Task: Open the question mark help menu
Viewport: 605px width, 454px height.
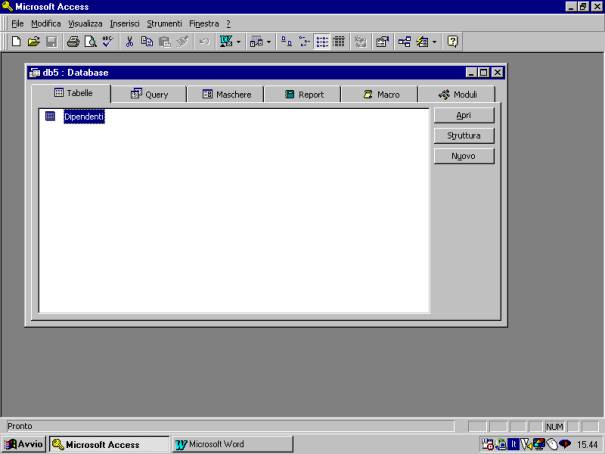Action: coord(228,24)
